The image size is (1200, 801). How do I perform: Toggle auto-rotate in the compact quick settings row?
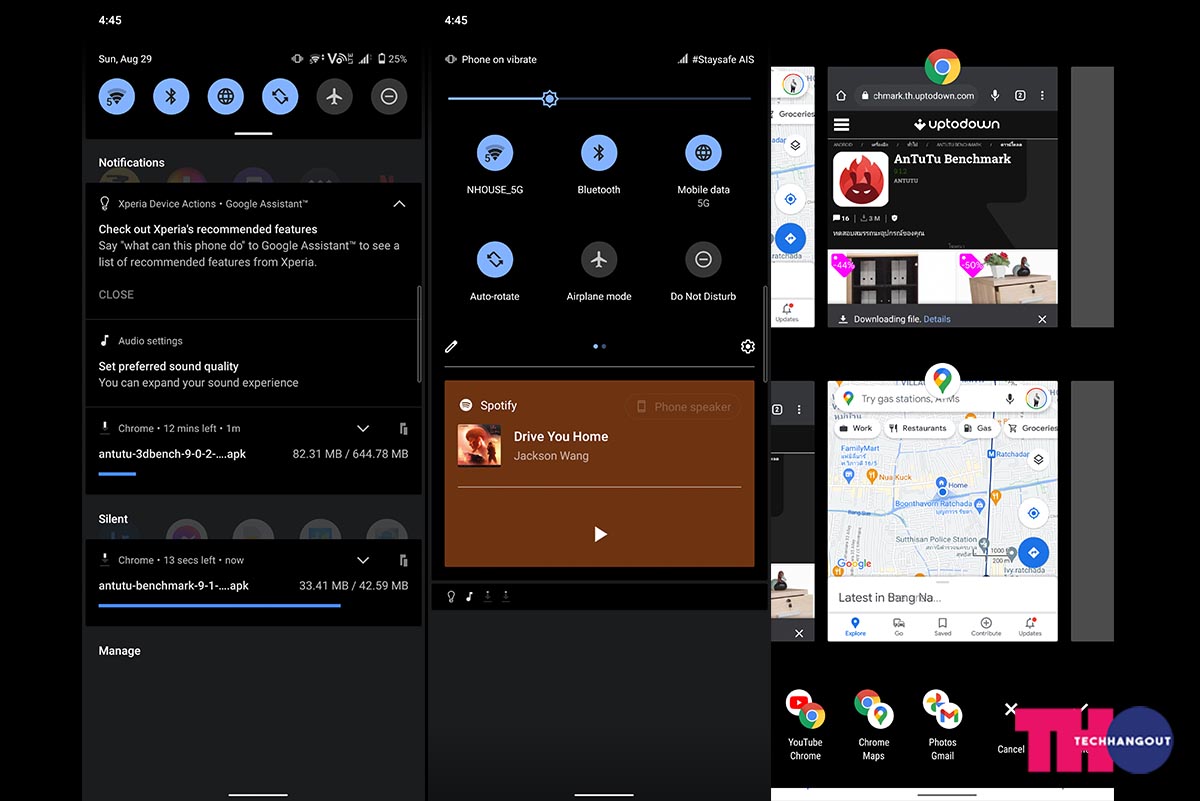(x=280, y=96)
